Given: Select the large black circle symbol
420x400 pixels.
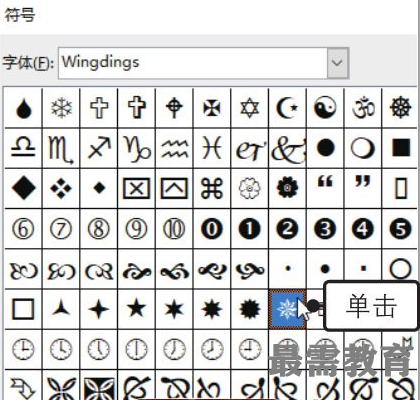Looking at the screenshot, I should pyautogui.click(x=326, y=148).
